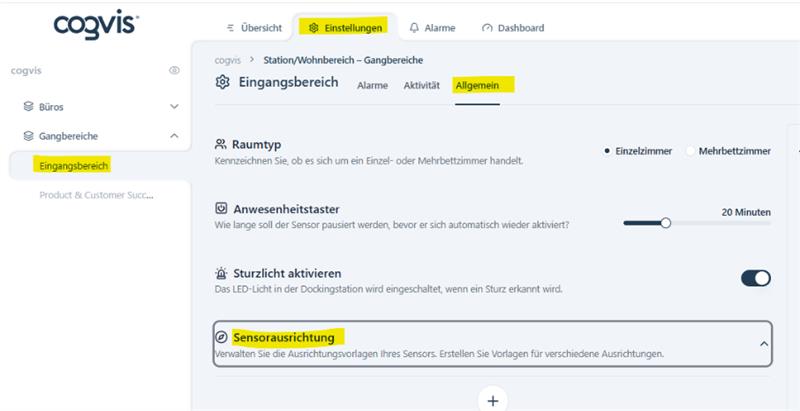Click the Sensorausrichtung compass icon
800x411 pixels.
pos(222,338)
